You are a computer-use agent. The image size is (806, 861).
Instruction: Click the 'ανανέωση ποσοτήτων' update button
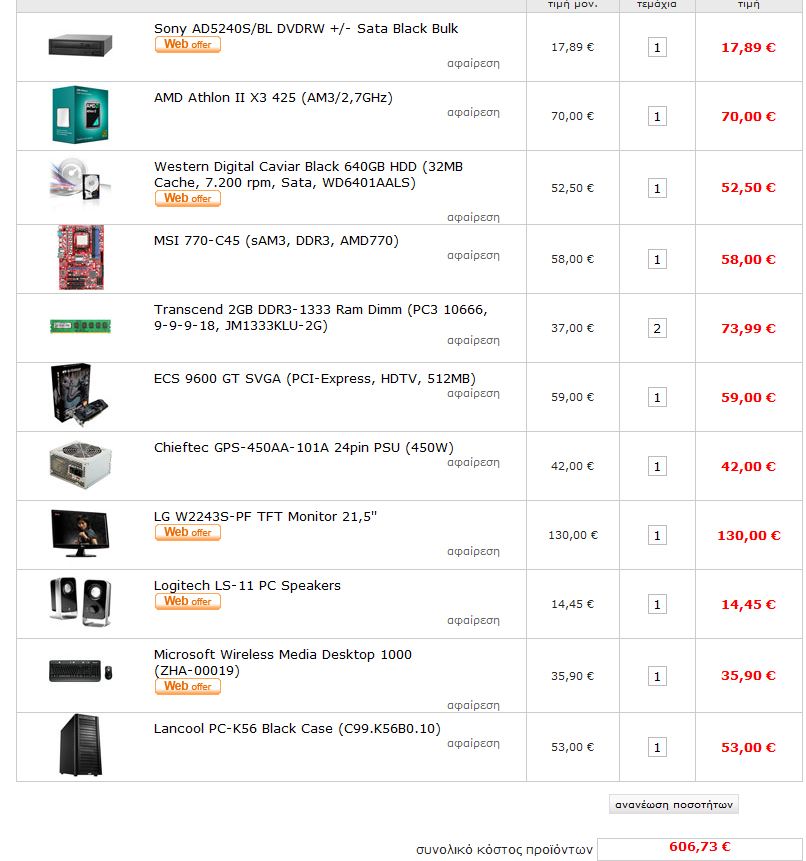coord(674,804)
